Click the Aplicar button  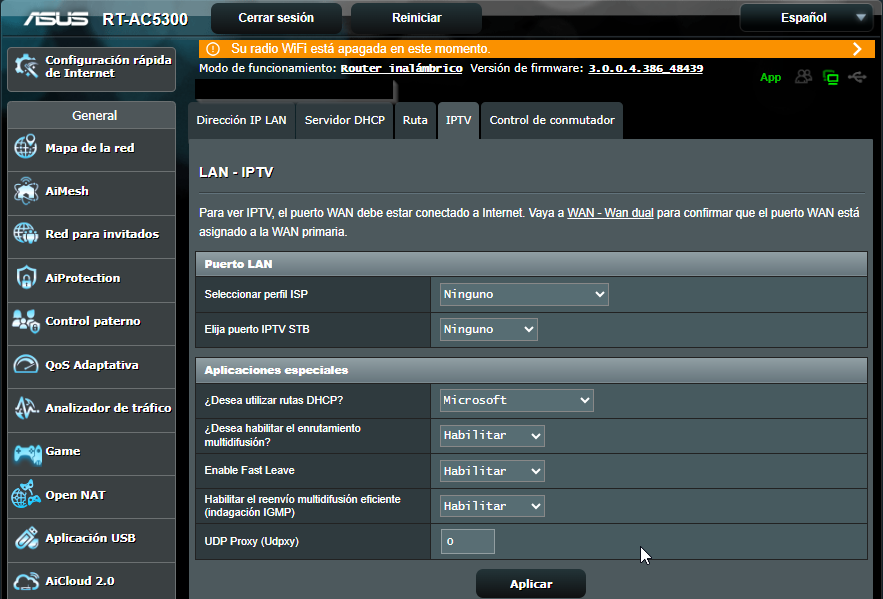pos(530,583)
